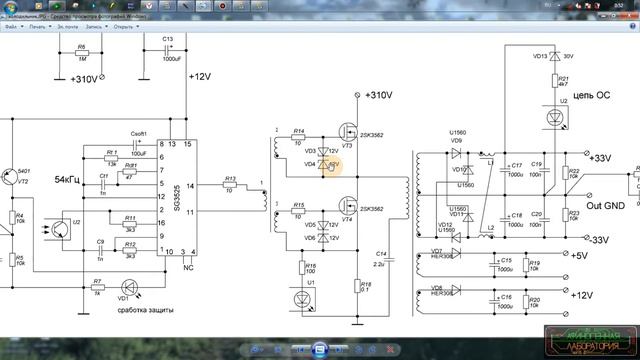Click the red record taskbar icon
This screenshot has width=640, height=360.
222,6
